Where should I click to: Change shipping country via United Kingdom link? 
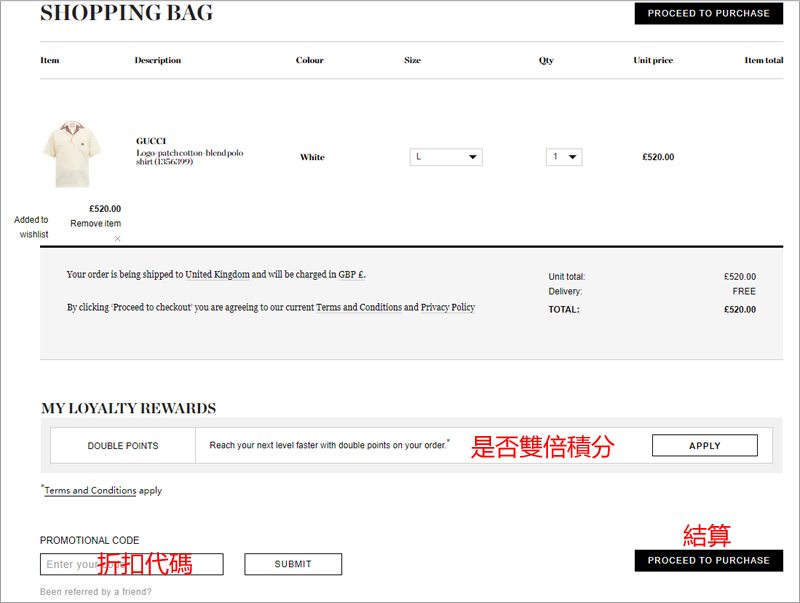[217, 275]
